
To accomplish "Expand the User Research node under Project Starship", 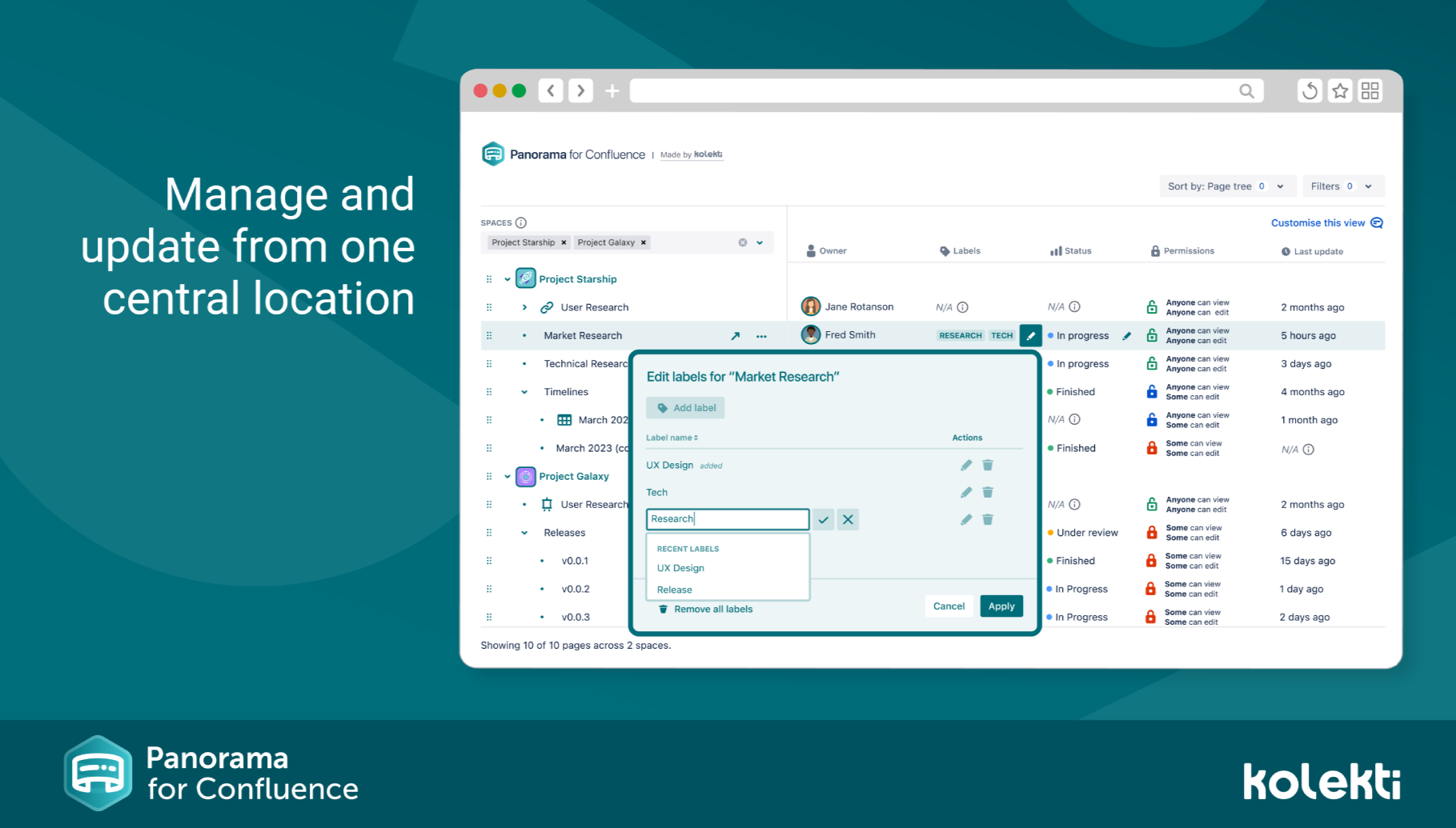I will click(524, 307).
